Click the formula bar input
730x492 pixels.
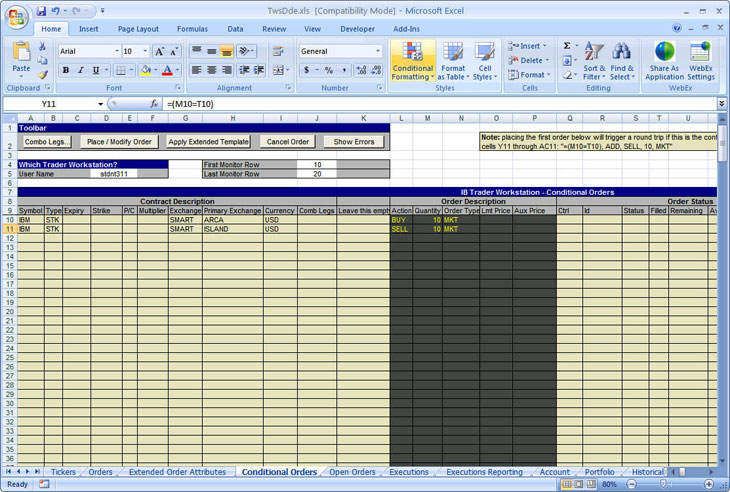(x=440, y=104)
